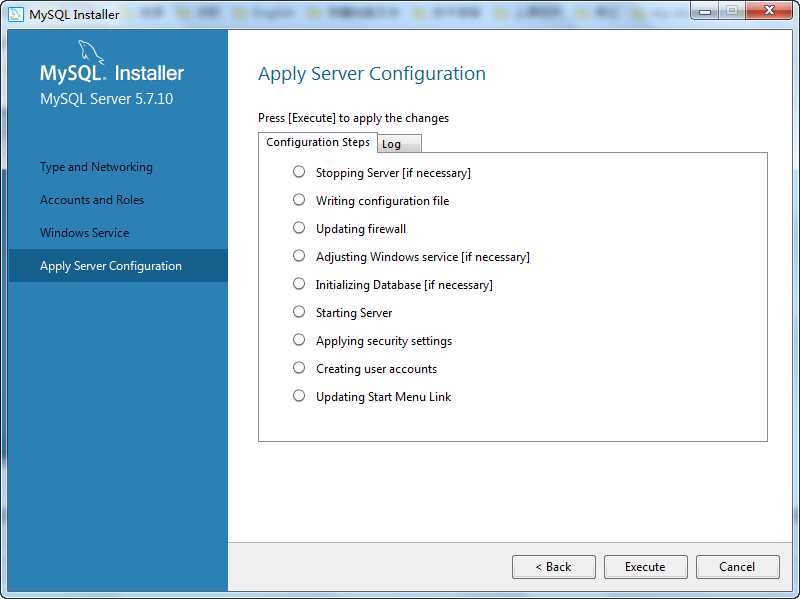
Task: Open the Configuration Steps tab
Action: tap(318, 142)
